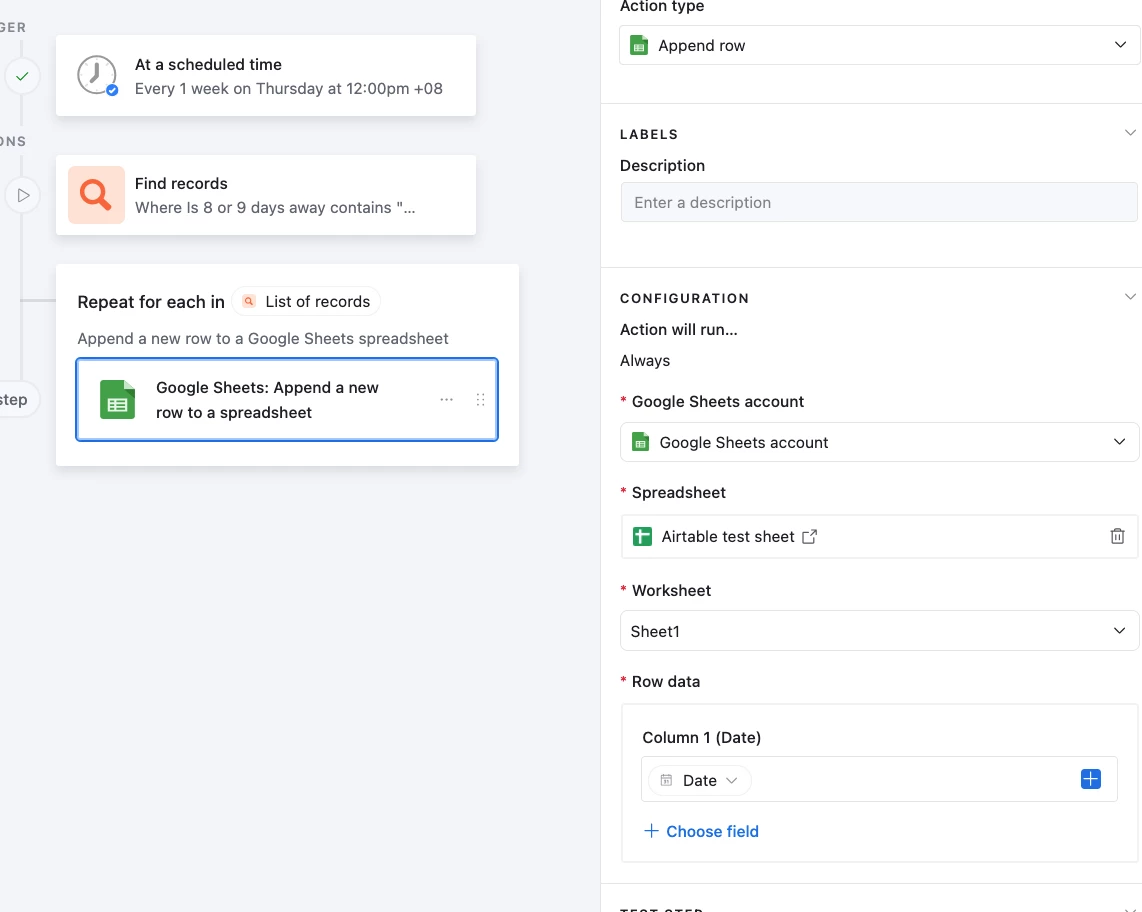This screenshot has height=912, width=1142.
Task: Click the orange Find records search icon
Action: 96,194
